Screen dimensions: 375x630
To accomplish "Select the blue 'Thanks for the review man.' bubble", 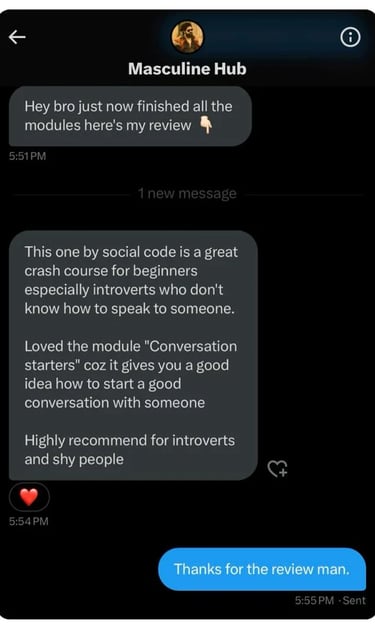I will point(262,569).
